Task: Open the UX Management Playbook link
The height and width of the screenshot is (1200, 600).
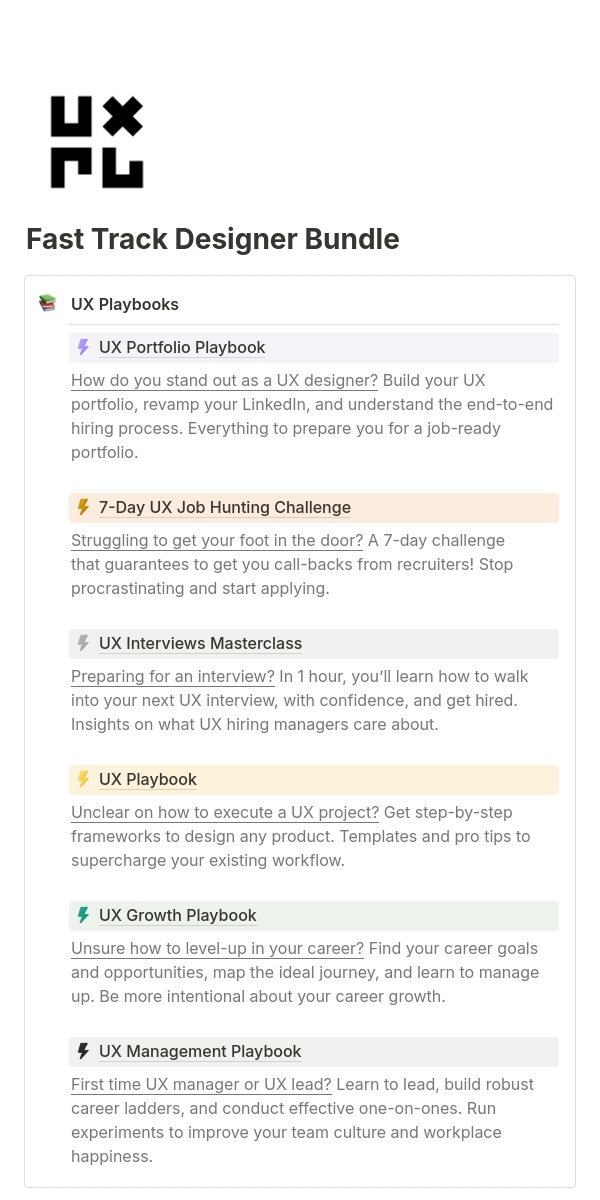Action: [x=200, y=1052]
